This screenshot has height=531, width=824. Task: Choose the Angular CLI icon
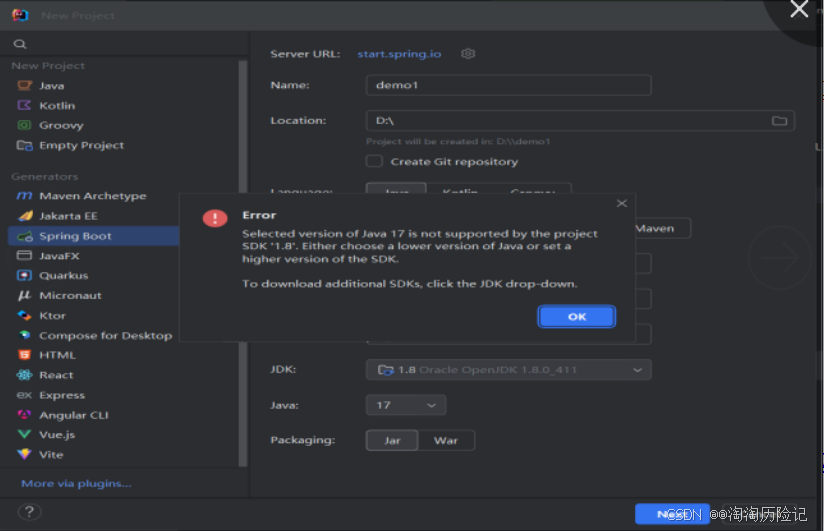[x=24, y=415]
